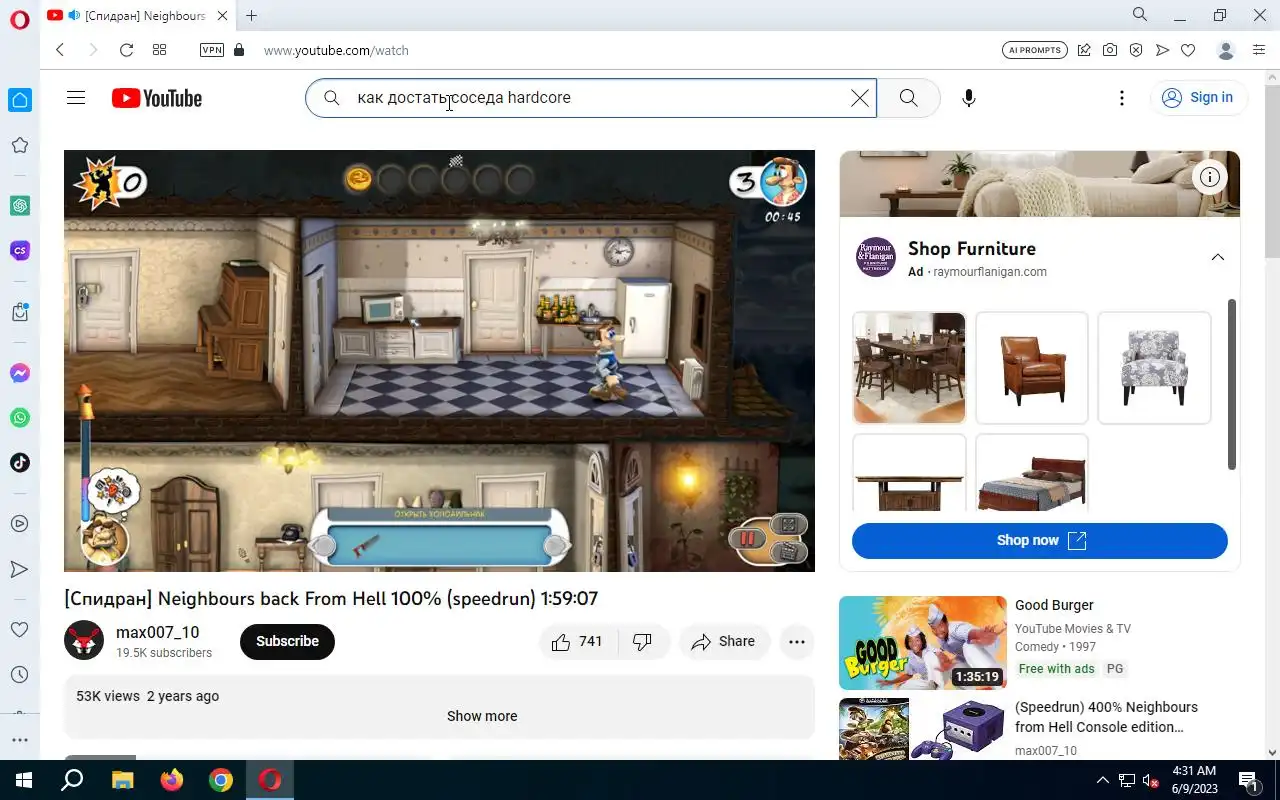Go to YouTube home via logo
The image size is (1280, 800).
(x=157, y=98)
